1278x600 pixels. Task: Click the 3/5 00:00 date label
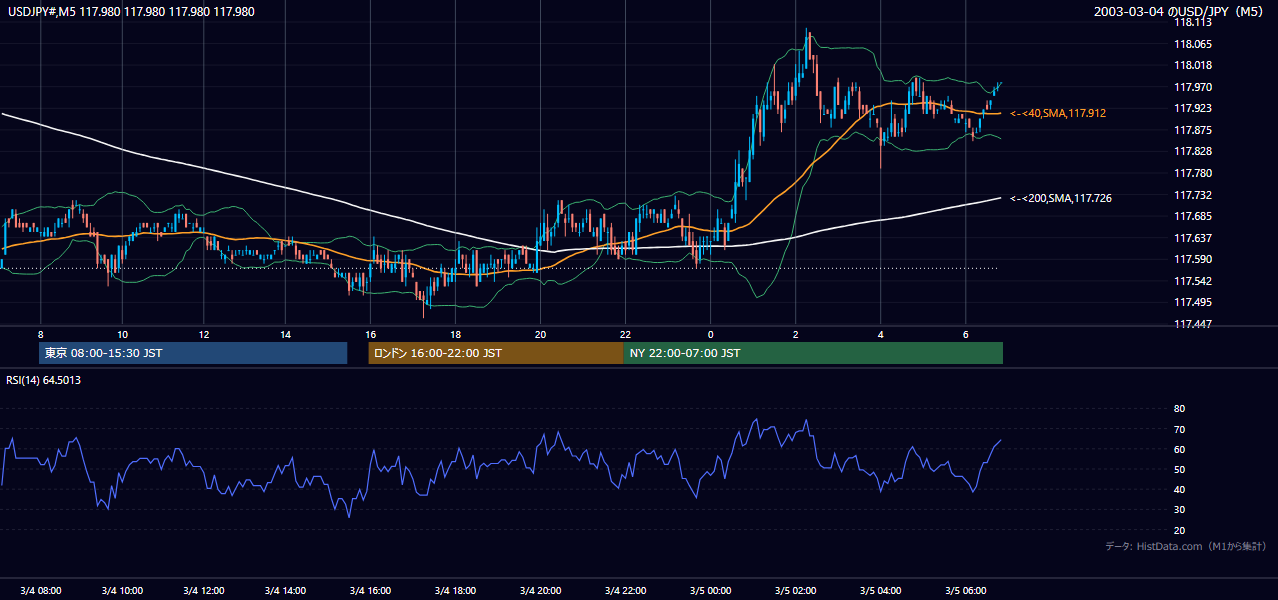[709, 590]
